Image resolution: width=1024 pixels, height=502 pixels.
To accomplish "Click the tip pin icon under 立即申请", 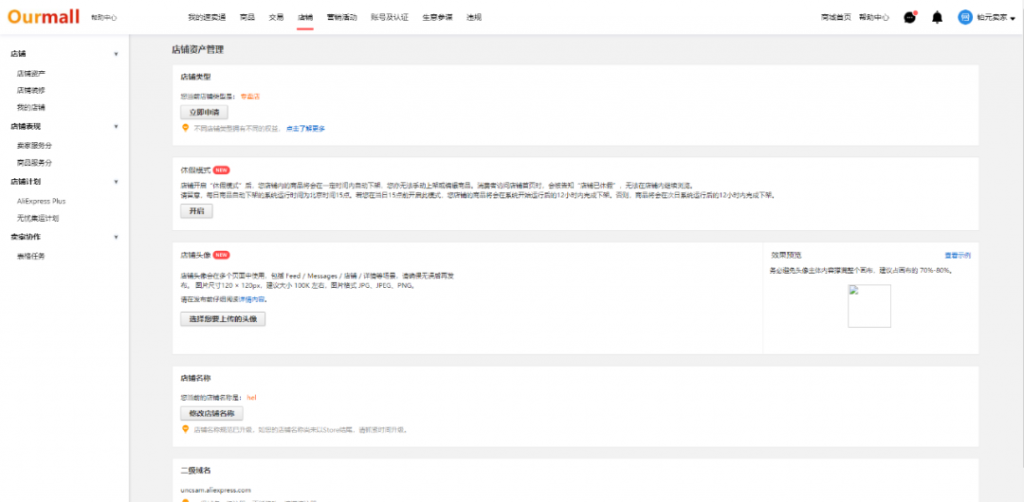I will click(x=185, y=128).
